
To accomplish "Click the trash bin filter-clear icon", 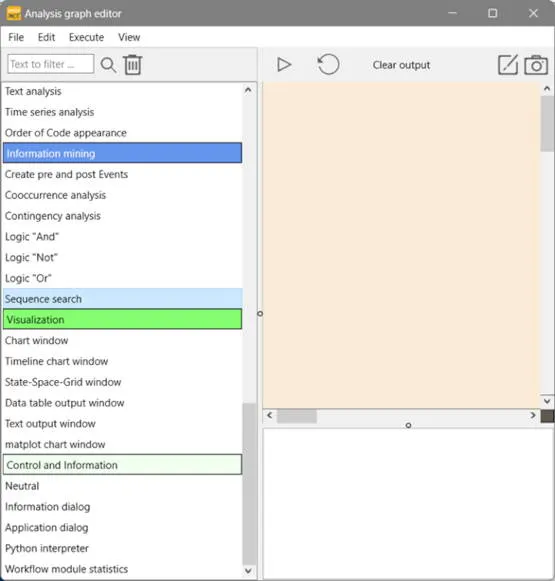I will pyautogui.click(x=133, y=64).
